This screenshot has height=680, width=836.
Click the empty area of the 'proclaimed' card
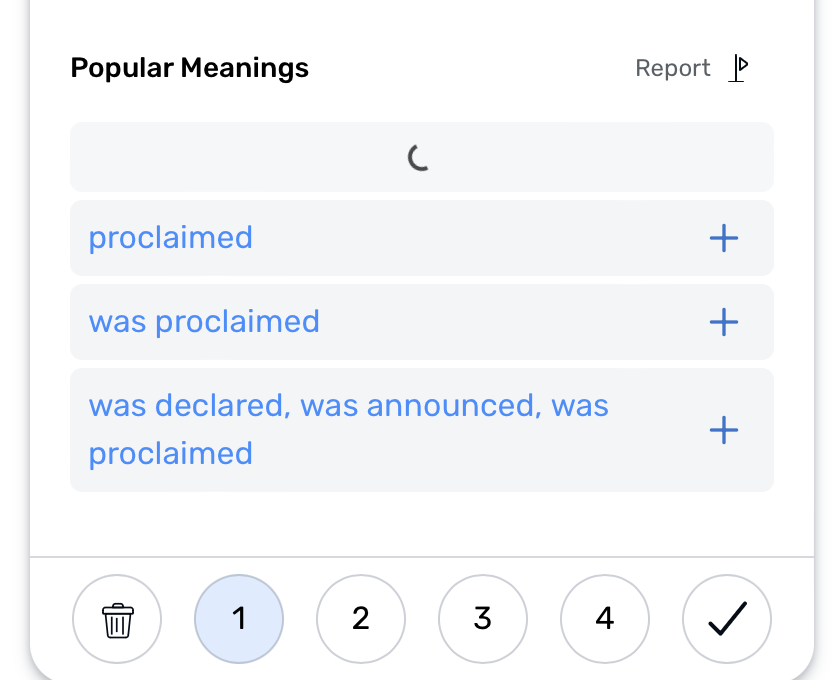(480, 238)
